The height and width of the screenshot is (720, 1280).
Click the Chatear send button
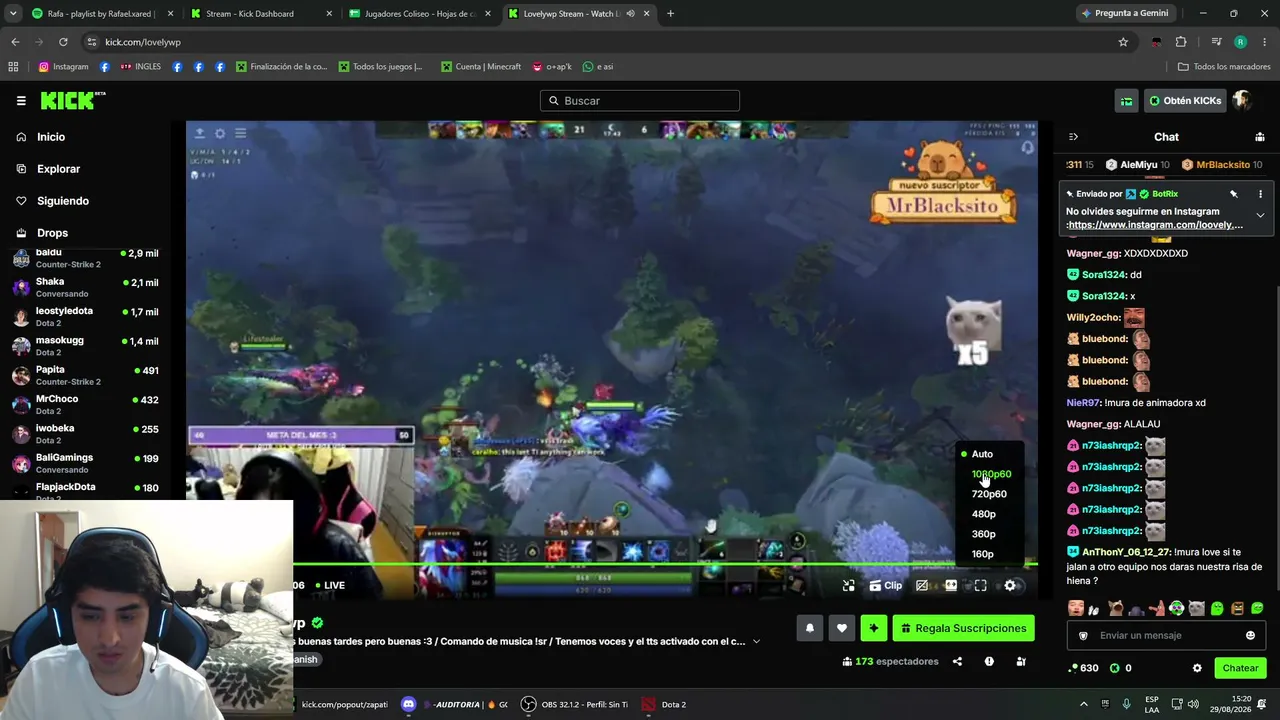[x=1240, y=668]
